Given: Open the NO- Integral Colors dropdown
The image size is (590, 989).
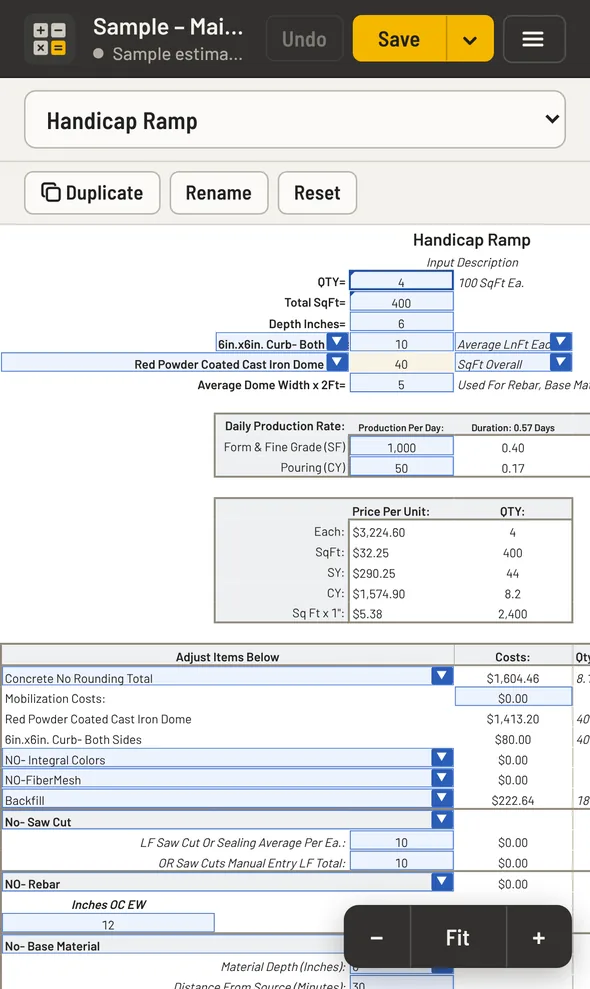Looking at the screenshot, I should (x=442, y=757).
